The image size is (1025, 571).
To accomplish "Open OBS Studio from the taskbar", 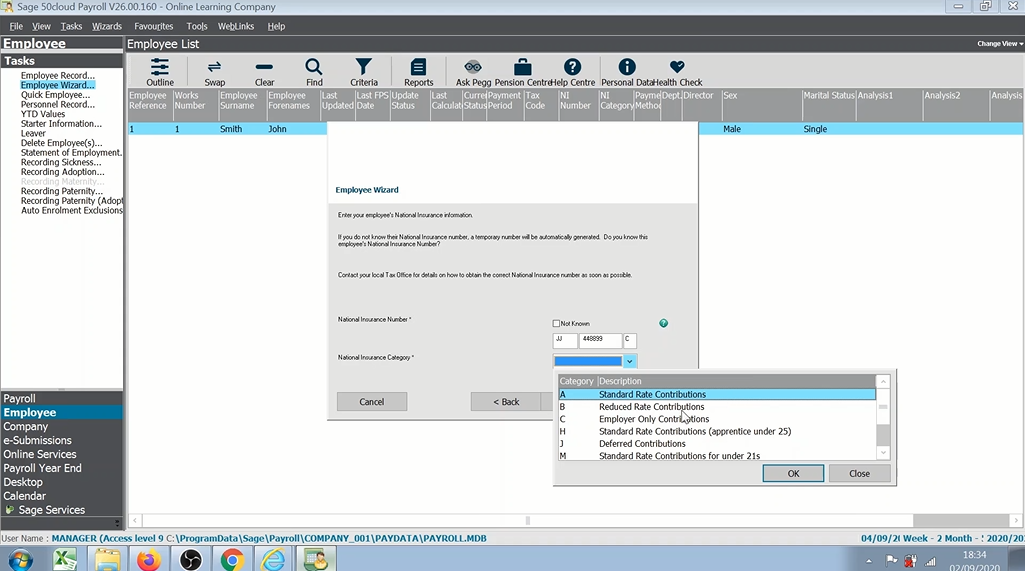I will point(191,560).
